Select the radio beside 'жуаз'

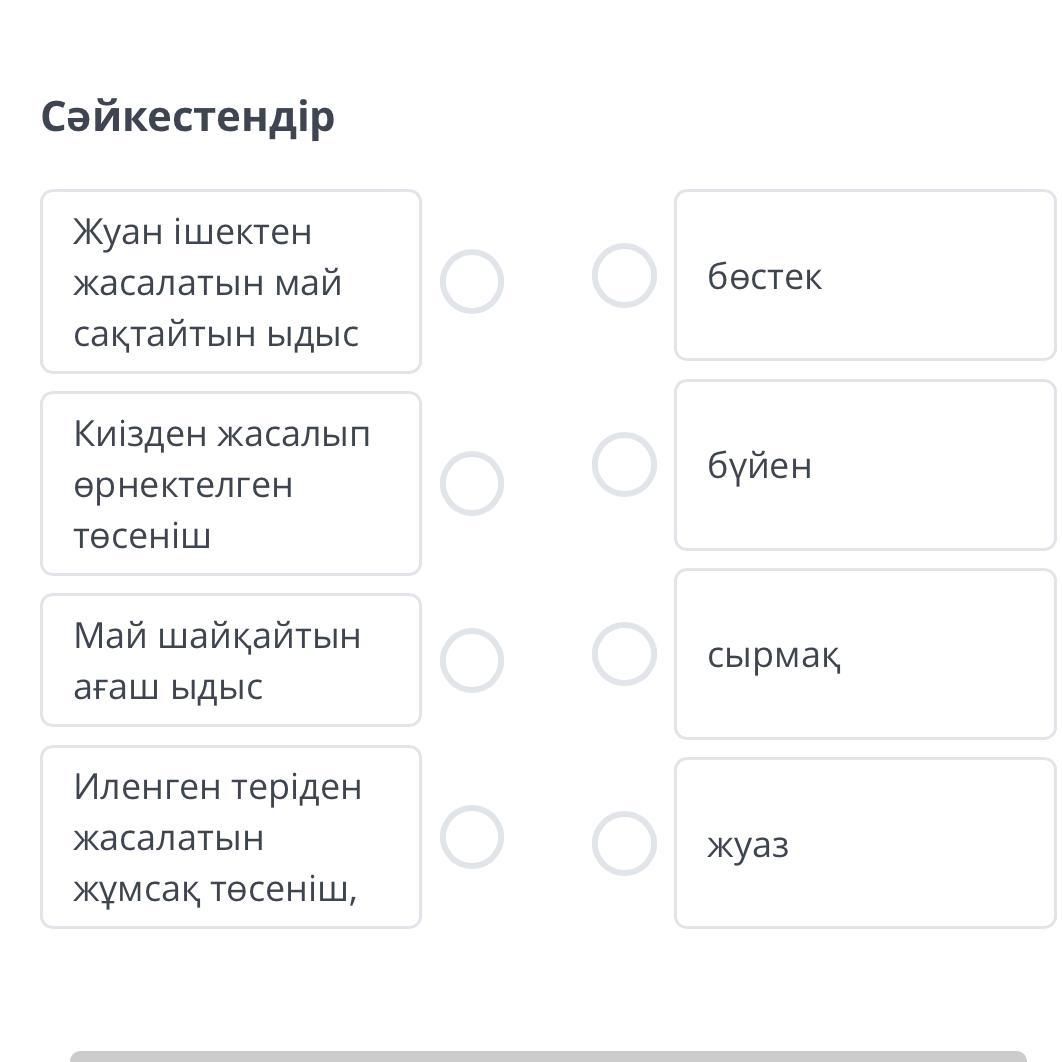624,843
